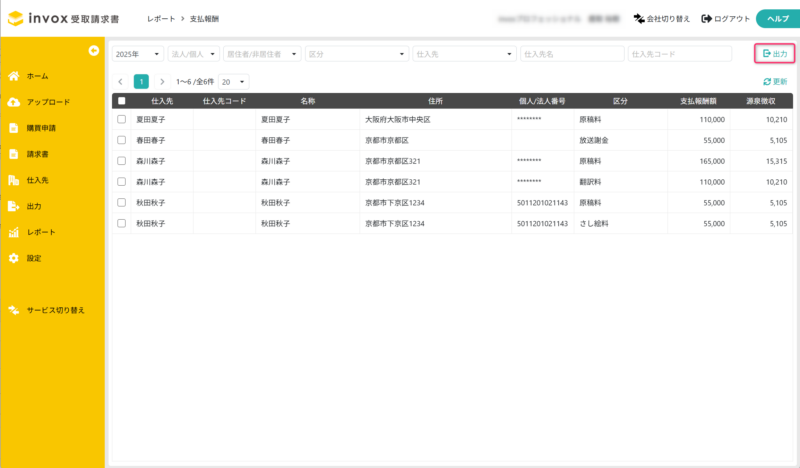Open レポート in the sidebar menu

click(41, 232)
